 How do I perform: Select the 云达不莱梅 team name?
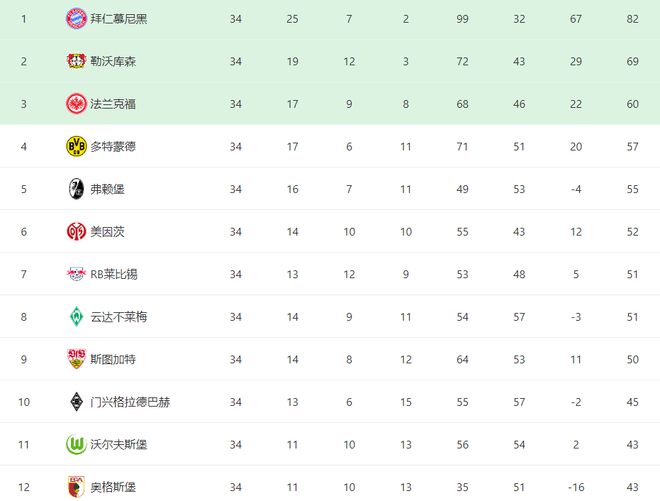point(118,317)
